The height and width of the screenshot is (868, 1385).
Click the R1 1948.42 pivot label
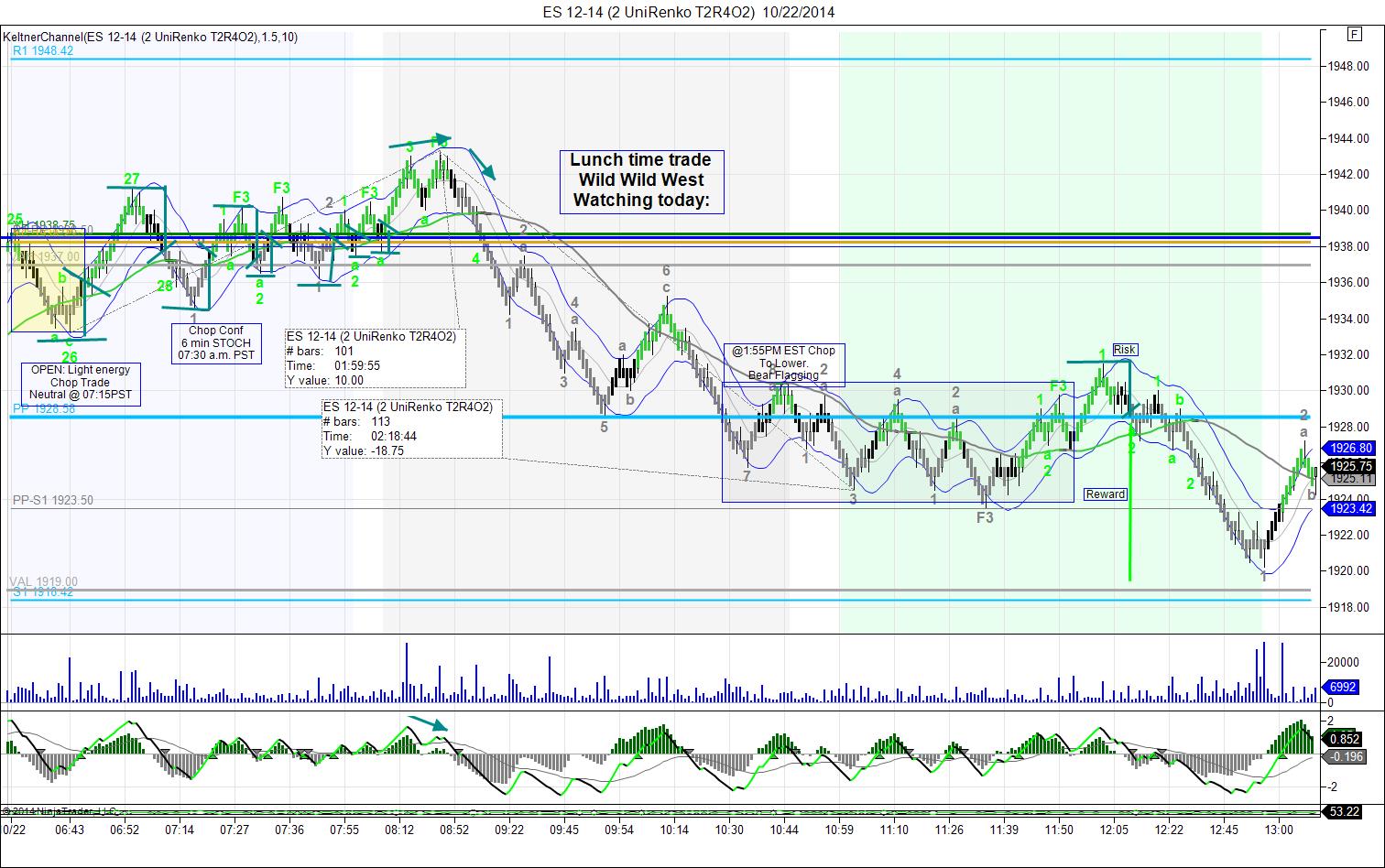[x=43, y=51]
